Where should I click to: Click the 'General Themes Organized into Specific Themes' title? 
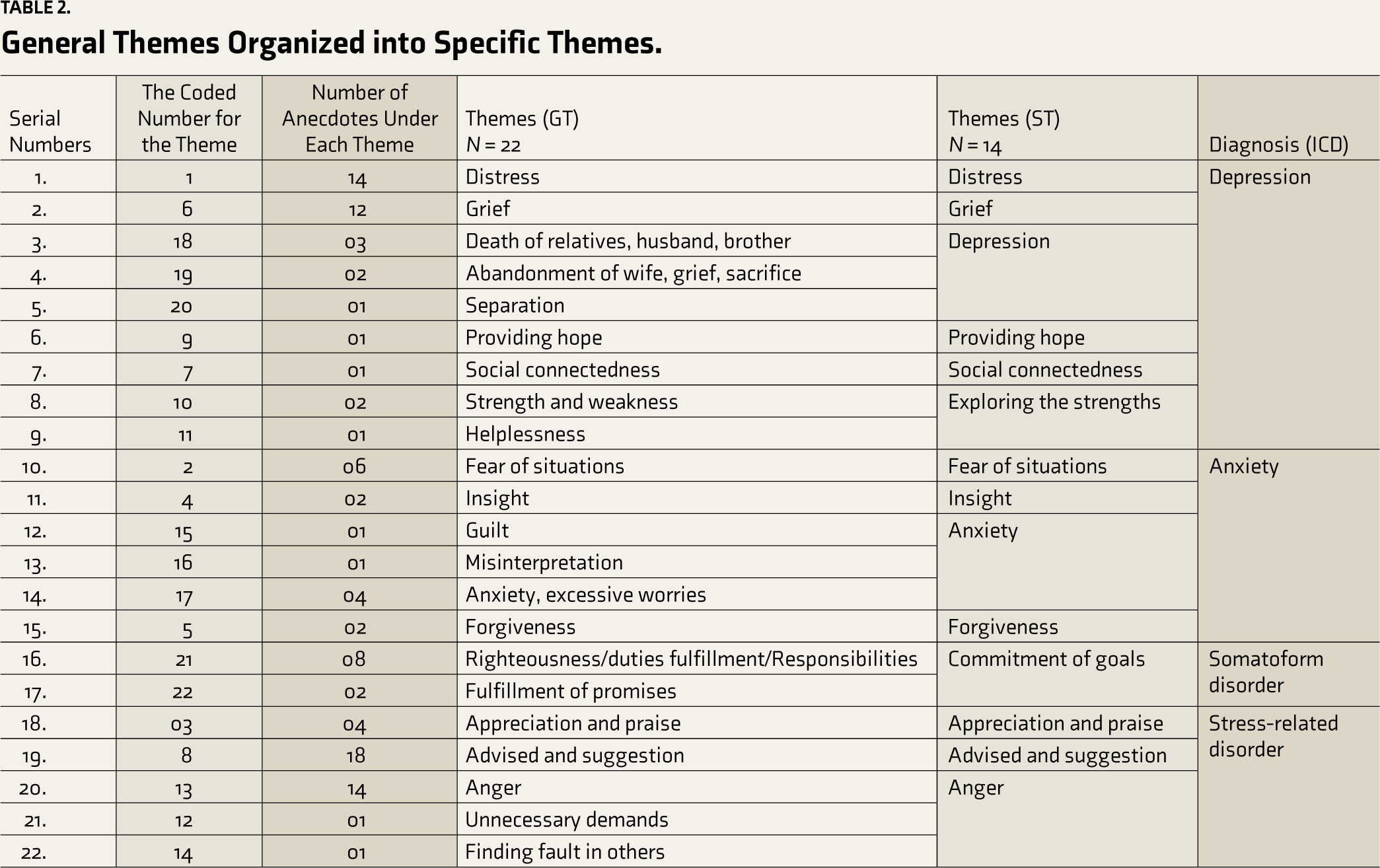pyautogui.click(x=331, y=44)
